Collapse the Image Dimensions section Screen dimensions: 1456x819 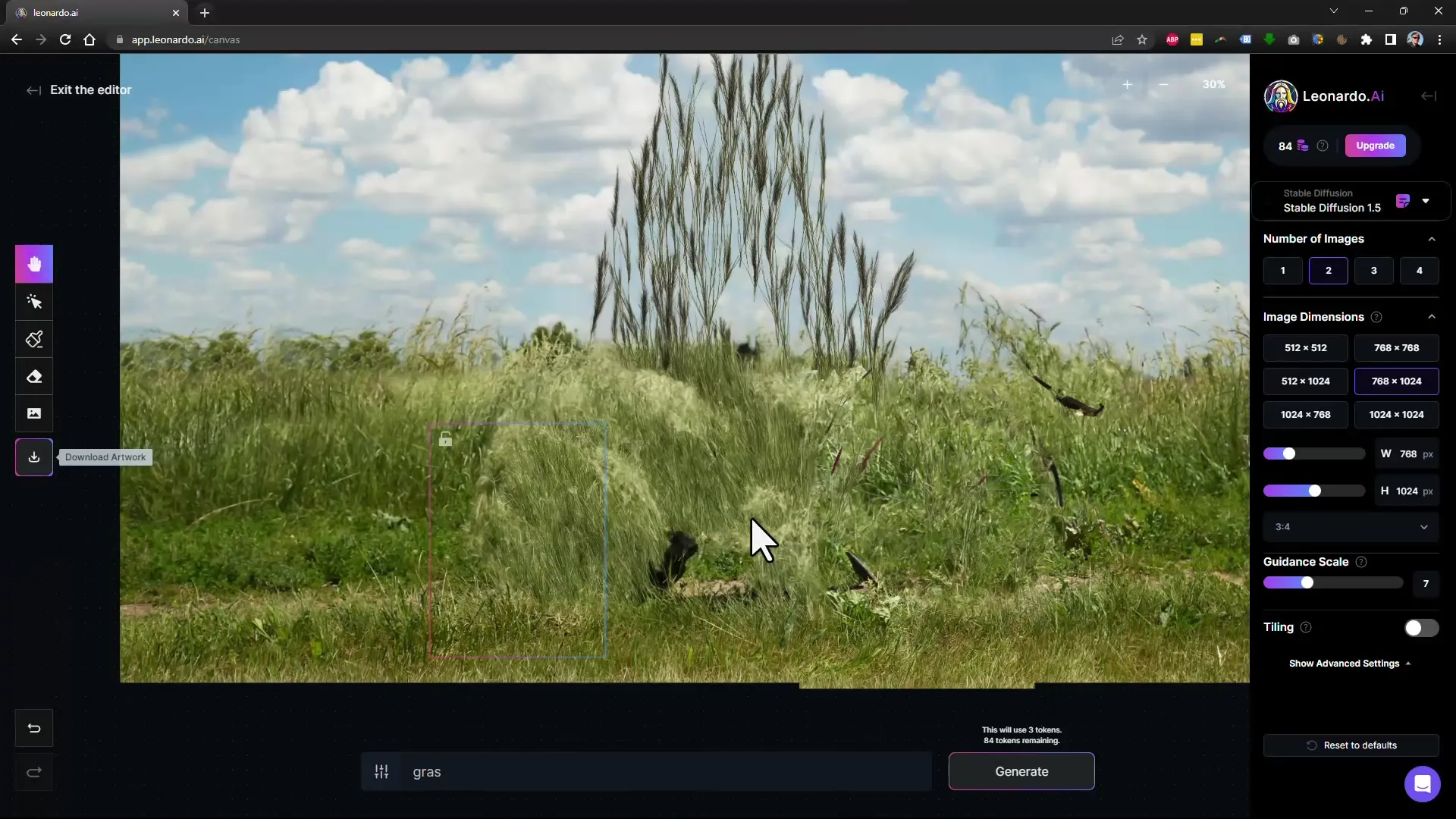[x=1432, y=317]
